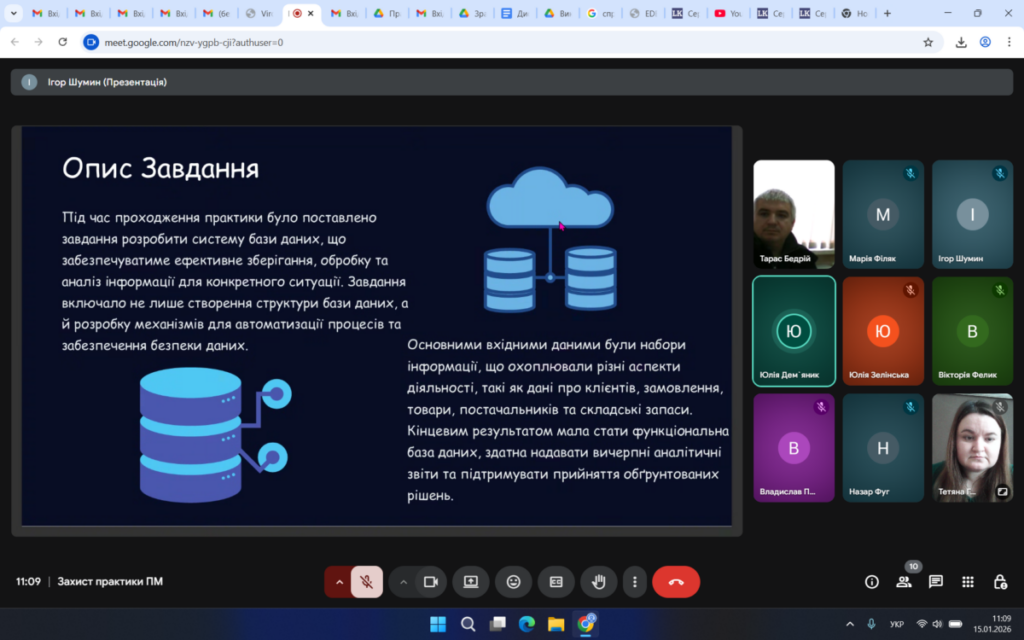Open the emoji reactions icon

[x=513, y=582]
